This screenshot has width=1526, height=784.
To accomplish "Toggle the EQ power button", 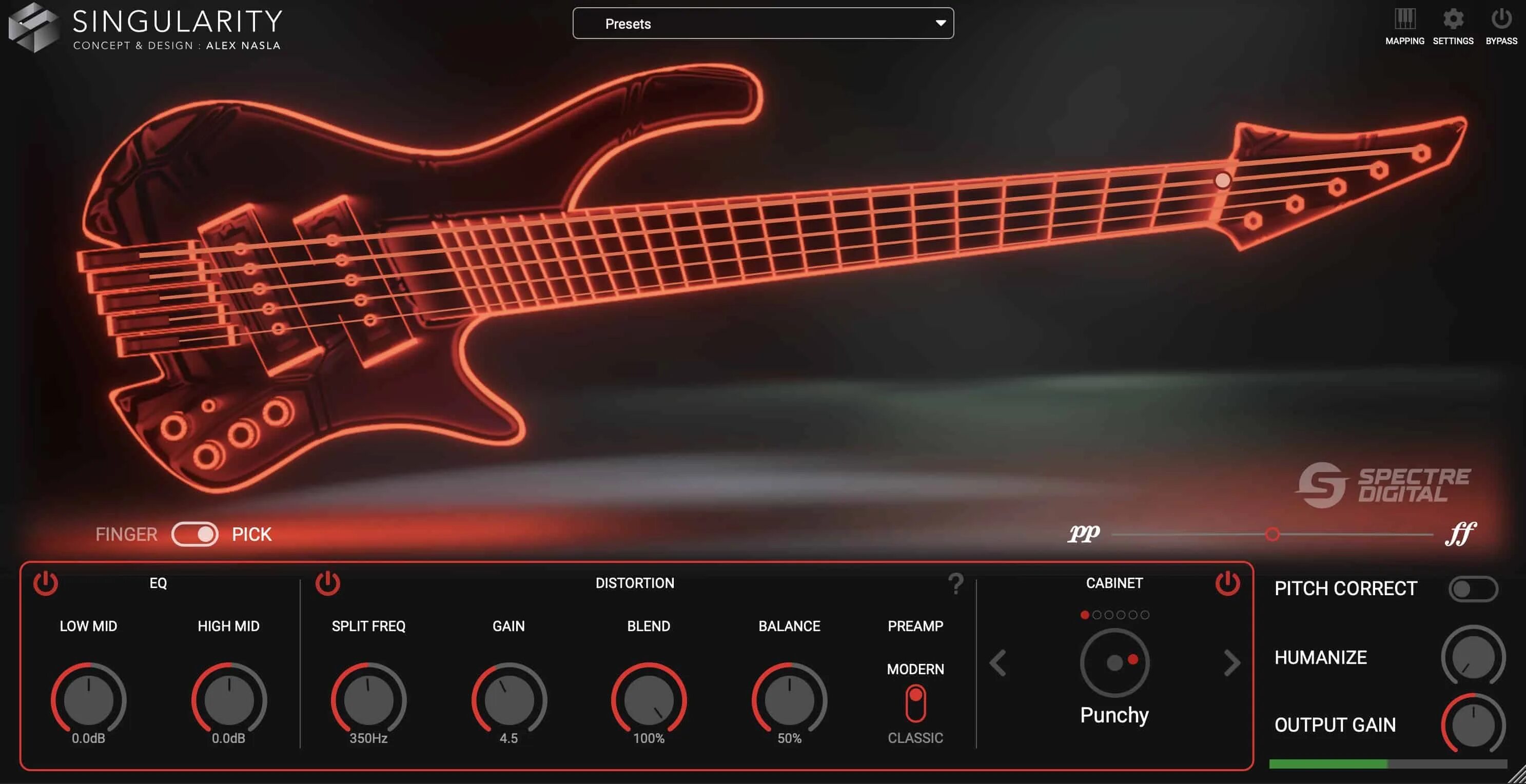I will point(46,583).
